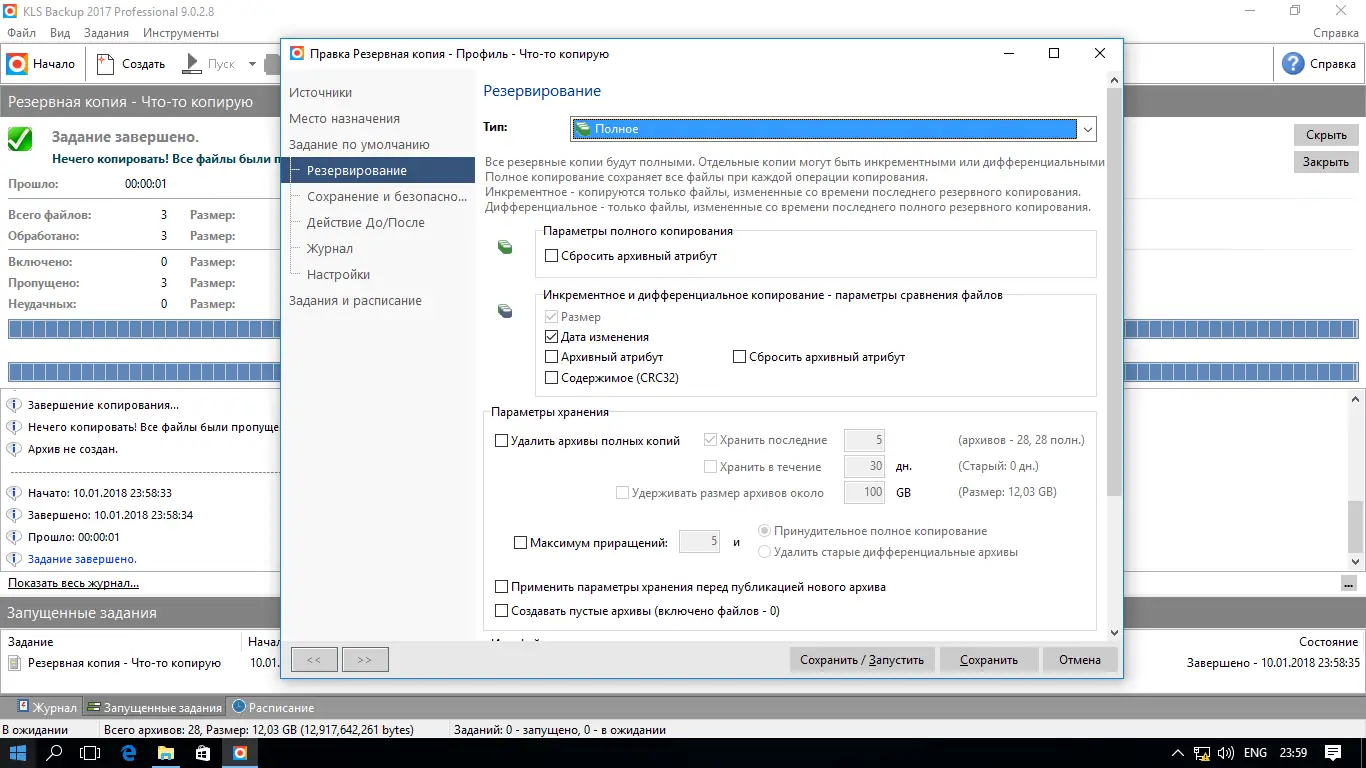Show hidden tray icons chevron
The image size is (1366, 768).
pos(1177,753)
